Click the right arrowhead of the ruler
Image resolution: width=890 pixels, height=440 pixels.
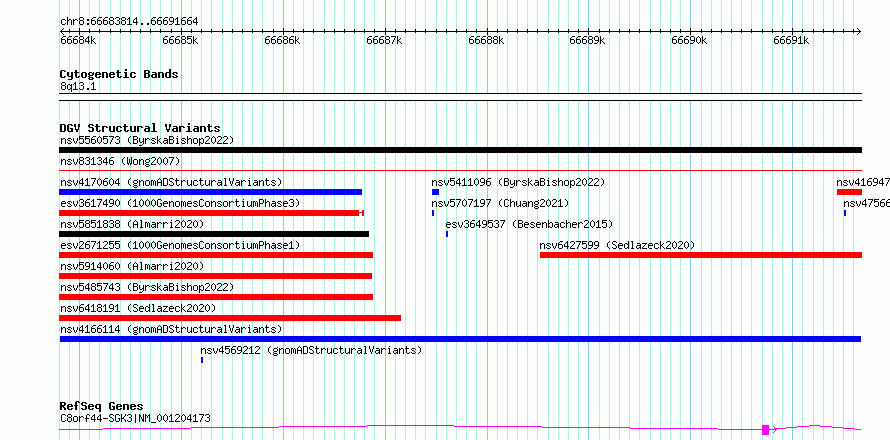[859, 31]
